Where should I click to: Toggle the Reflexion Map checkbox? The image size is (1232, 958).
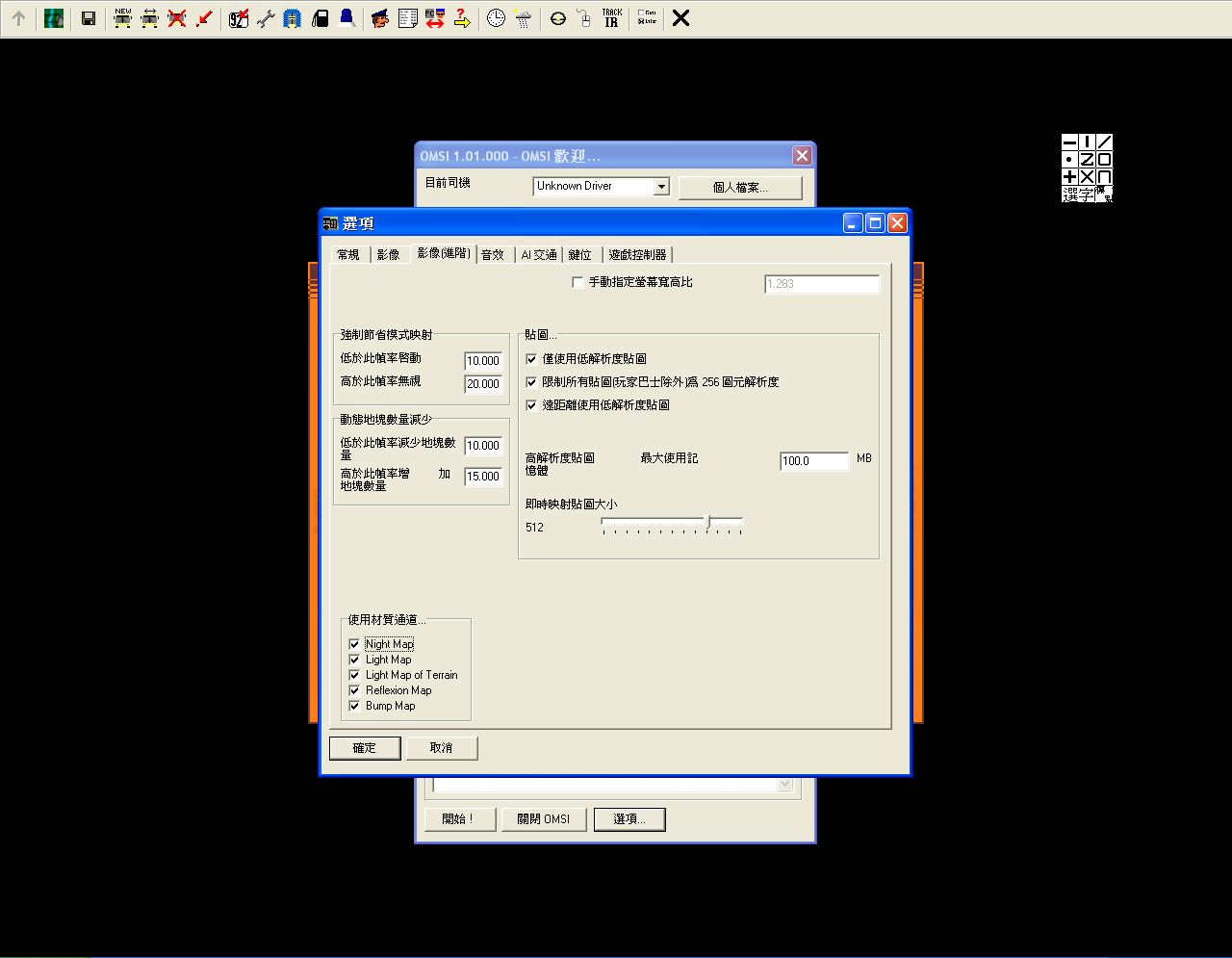click(x=354, y=690)
